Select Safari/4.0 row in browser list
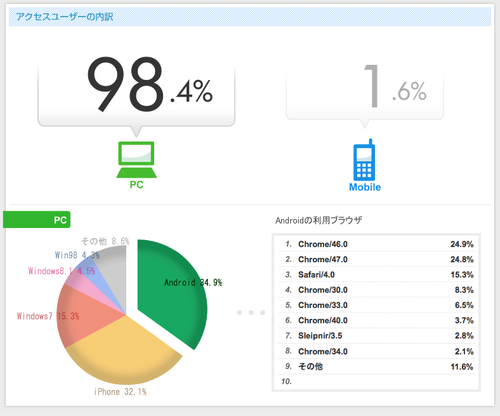This screenshot has height=416, width=500. (x=377, y=274)
